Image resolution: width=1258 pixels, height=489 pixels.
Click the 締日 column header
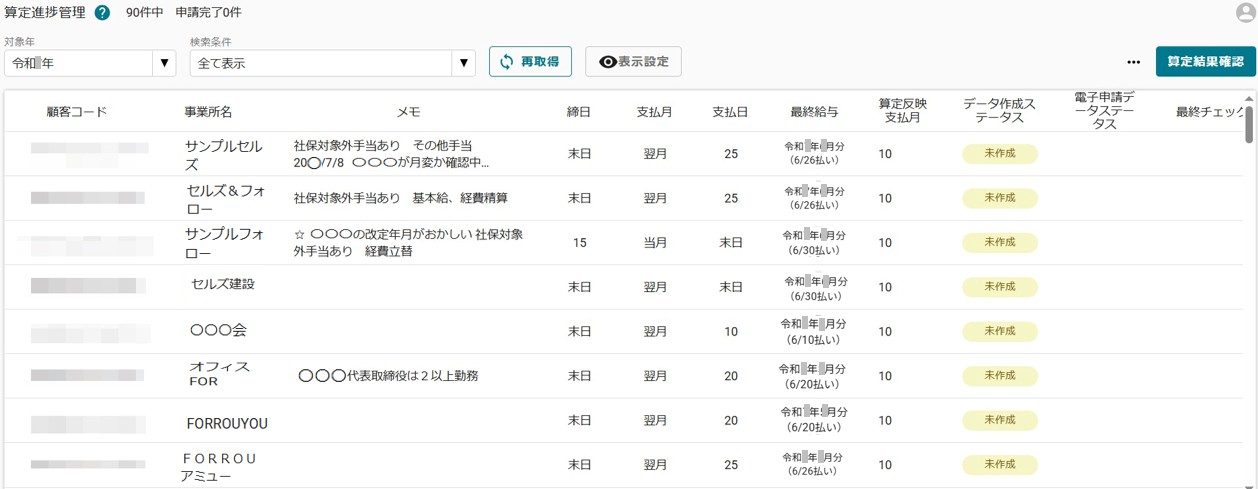click(x=579, y=112)
